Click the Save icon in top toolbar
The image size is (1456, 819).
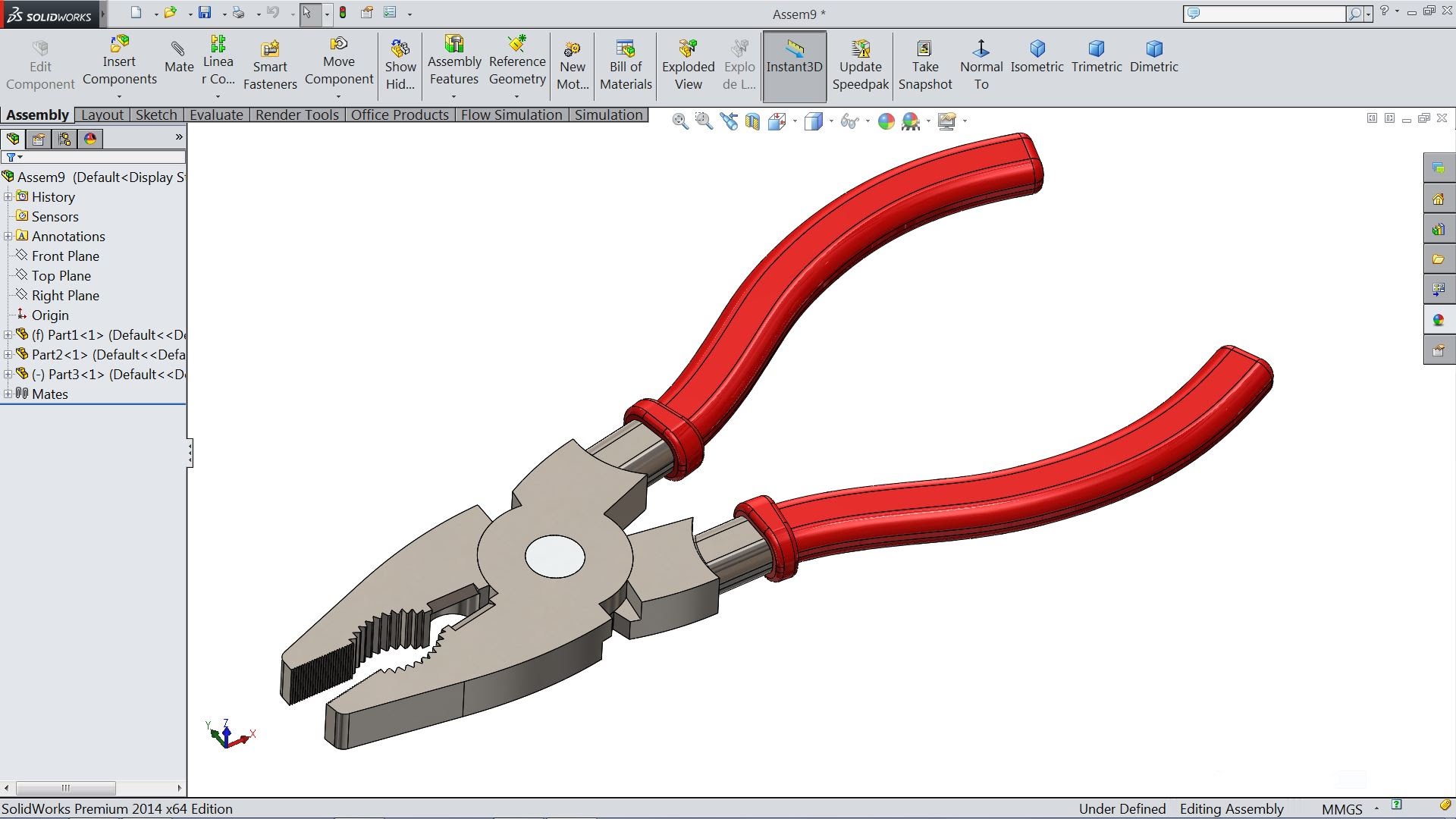[205, 13]
